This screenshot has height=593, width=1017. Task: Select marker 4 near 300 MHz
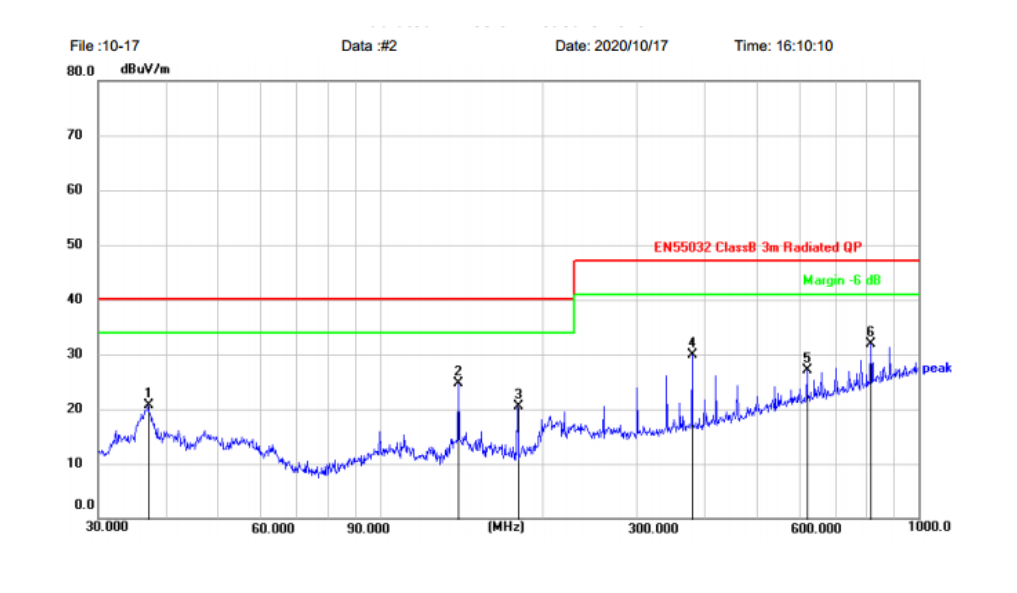[692, 352]
